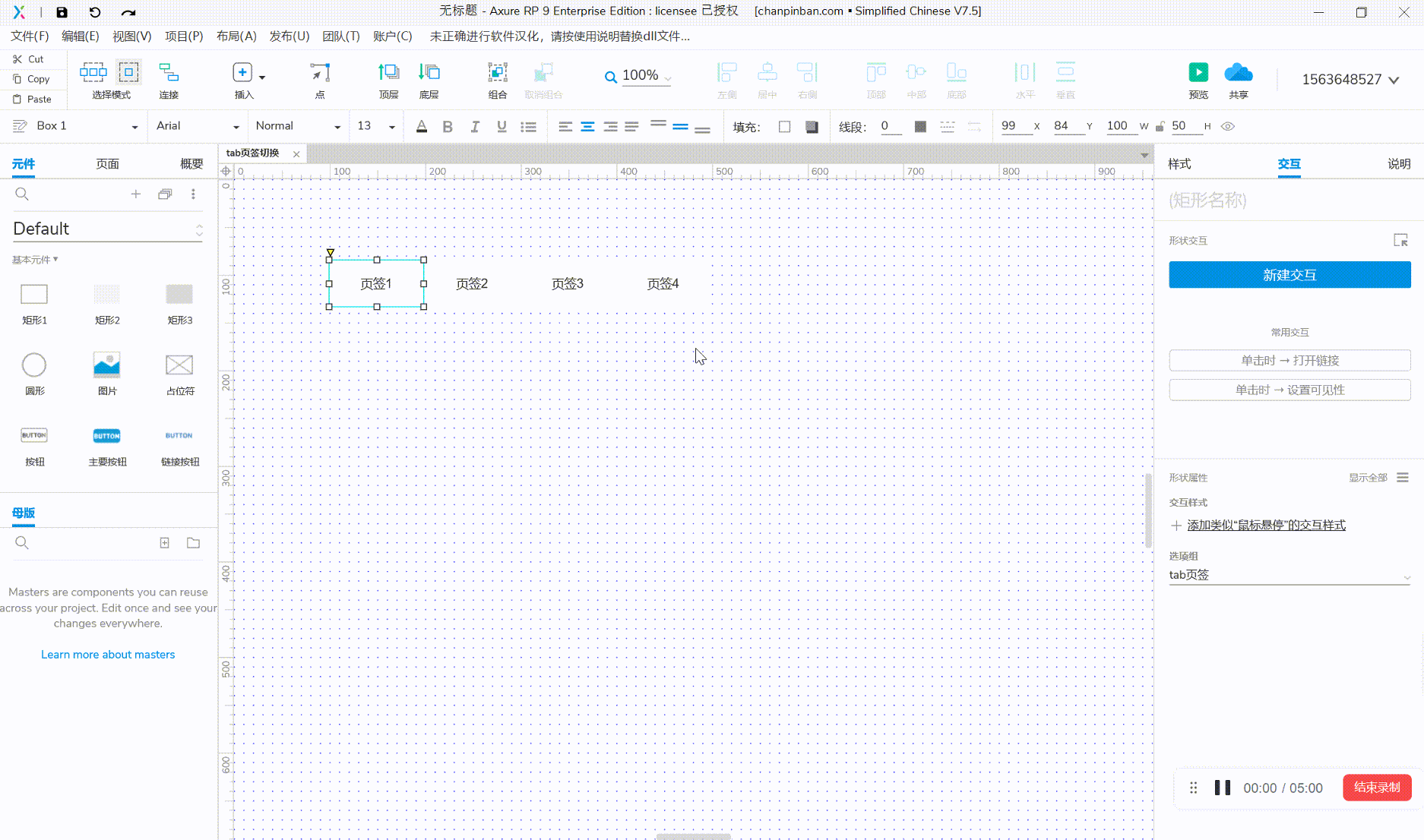Send widget to 底层 back
The height and width of the screenshot is (840, 1424).
[x=429, y=80]
